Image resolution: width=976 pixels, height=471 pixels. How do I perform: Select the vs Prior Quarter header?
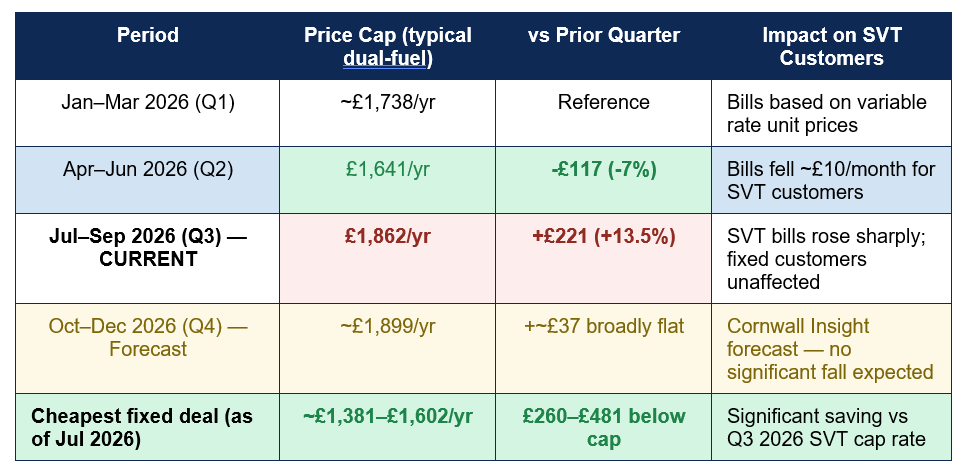[603, 46]
